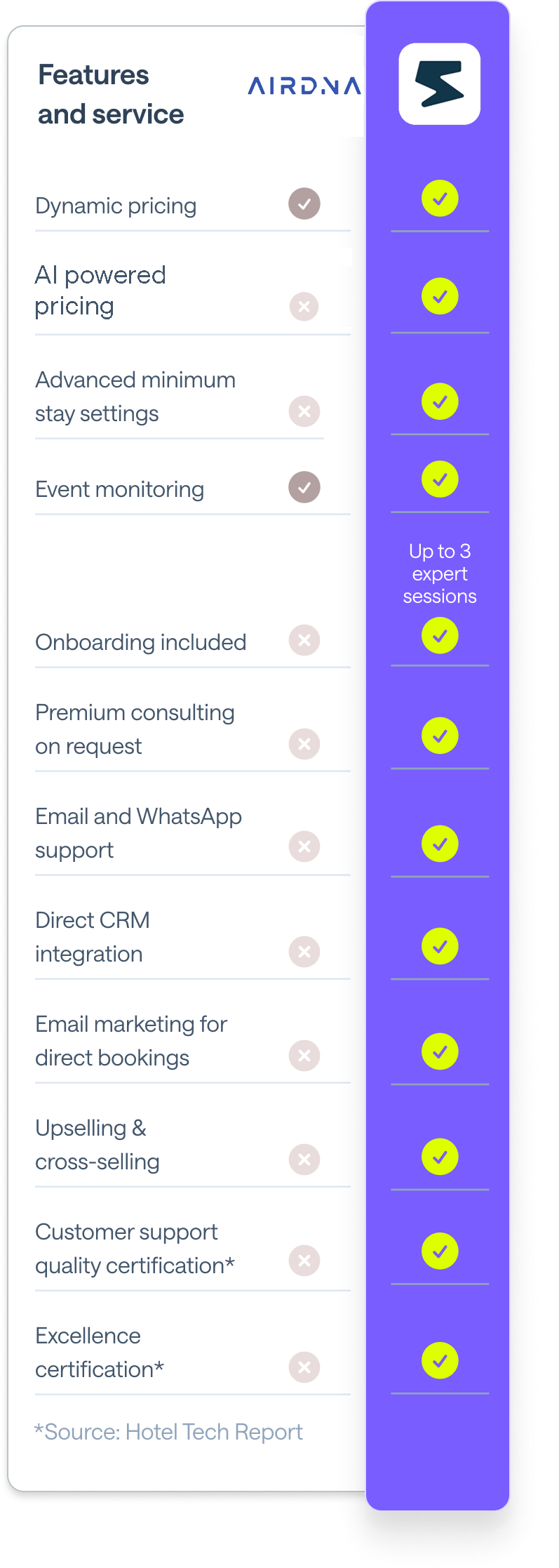This screenshot has width=559, height=1568.
Task: Click the Up to 3 expert sessions text
Action: point(440,573)
